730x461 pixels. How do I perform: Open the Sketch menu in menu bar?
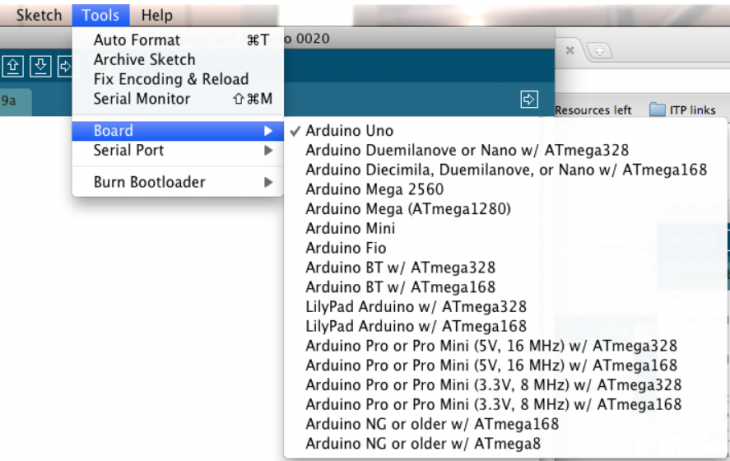coord(38,15)
